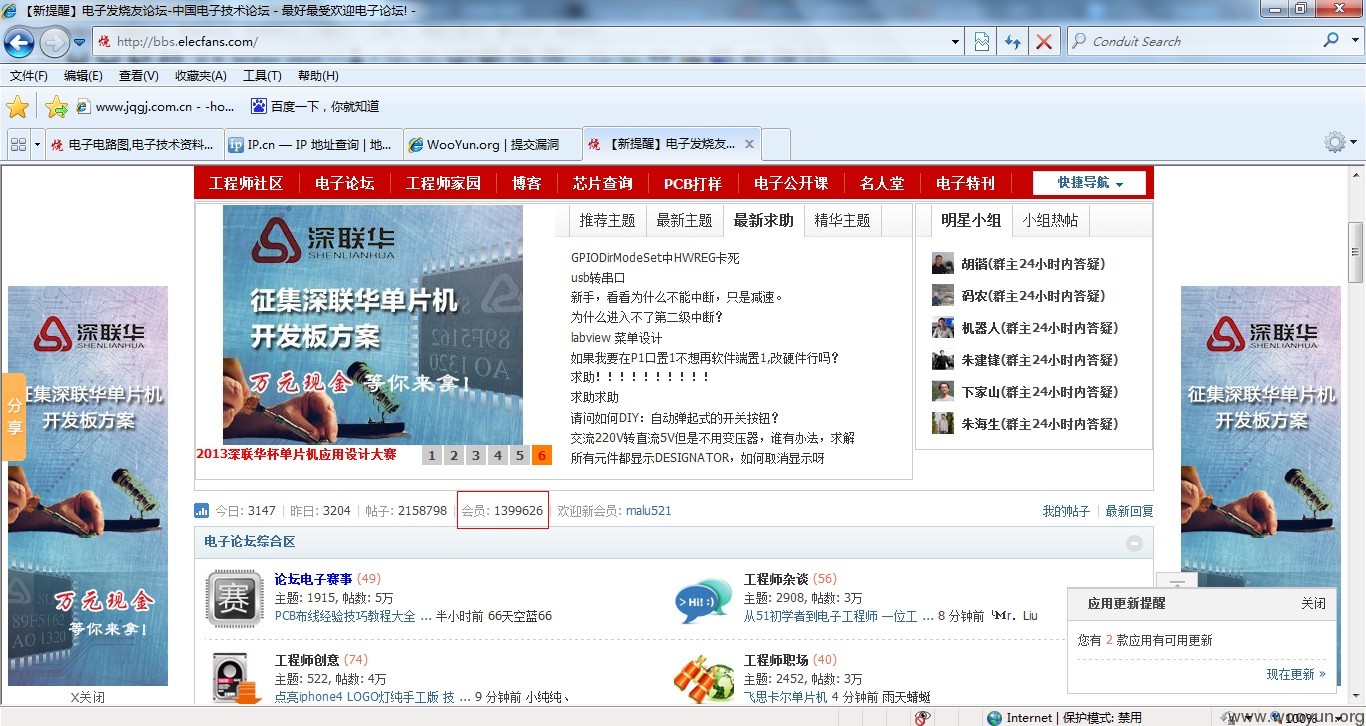This screenshot has height=726, width=1366.
Task: Click PCB打样 in navigation bar
Action: point(692,183)
